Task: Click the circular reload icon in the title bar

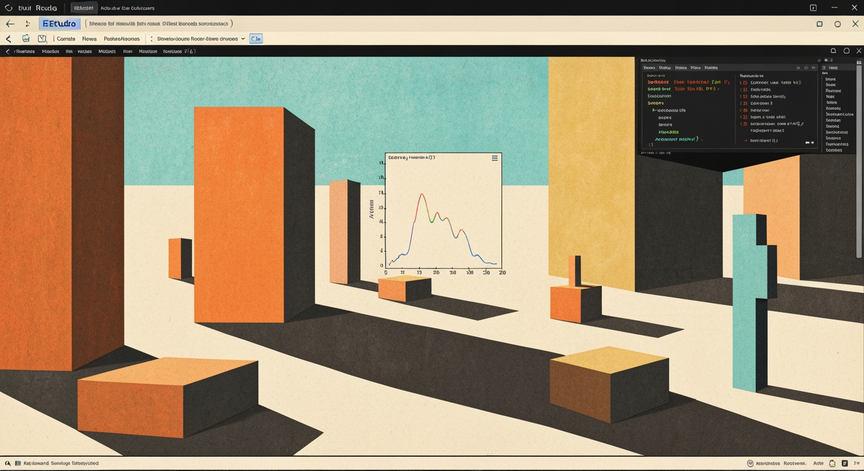Action: pyautogui.click(x=8, y=8)
